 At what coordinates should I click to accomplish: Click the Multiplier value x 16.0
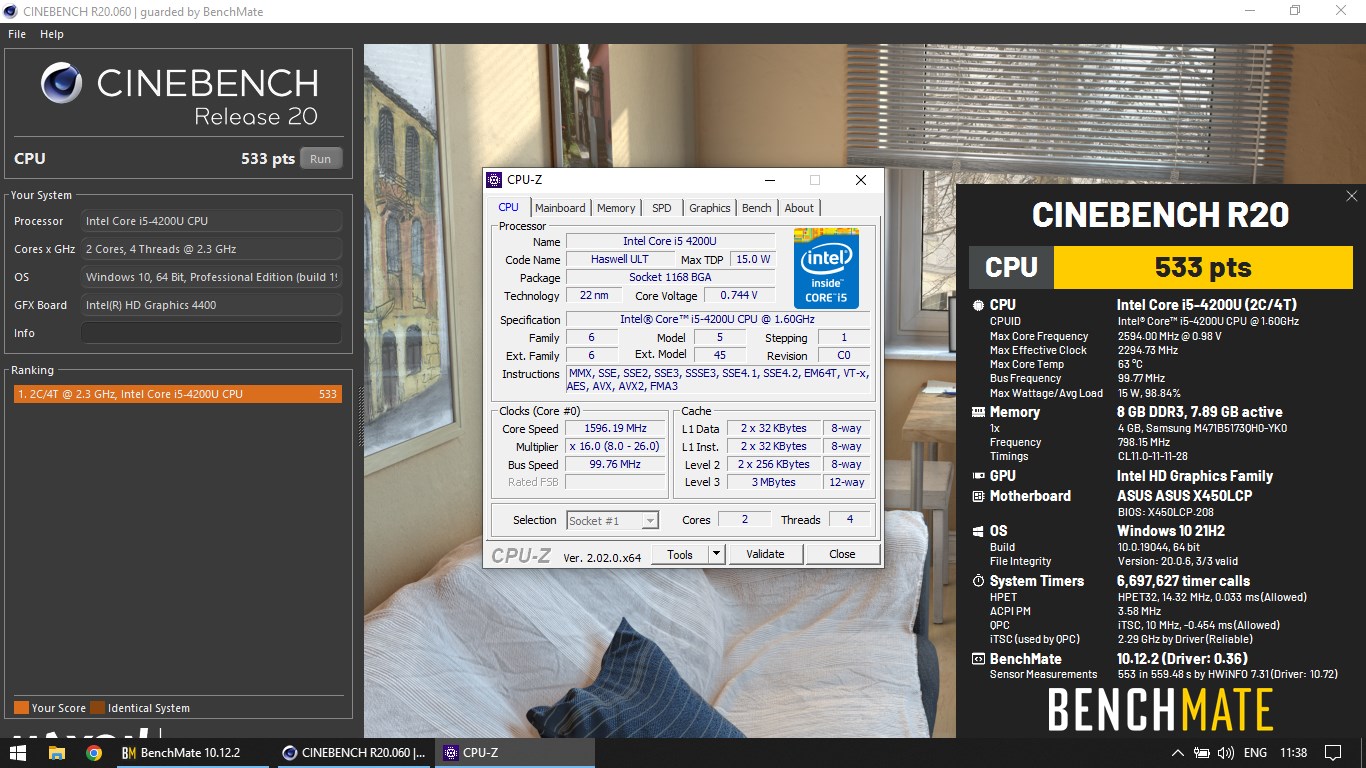tap(616, 447)
